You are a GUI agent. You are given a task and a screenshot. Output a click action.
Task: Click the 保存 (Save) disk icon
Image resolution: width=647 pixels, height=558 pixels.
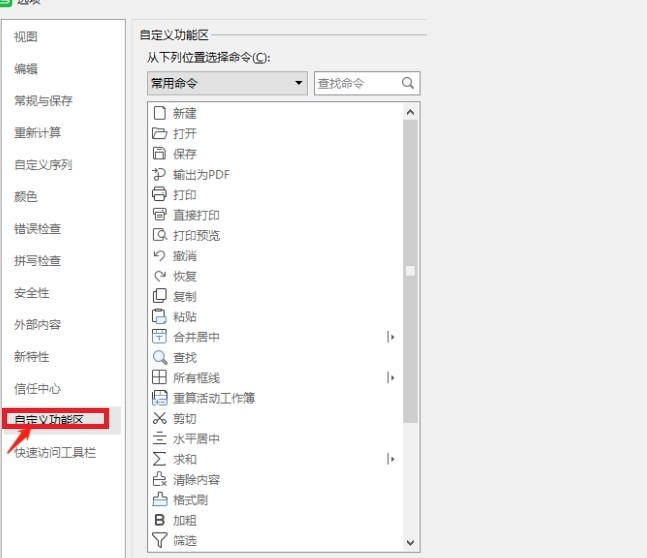point(158,153)
